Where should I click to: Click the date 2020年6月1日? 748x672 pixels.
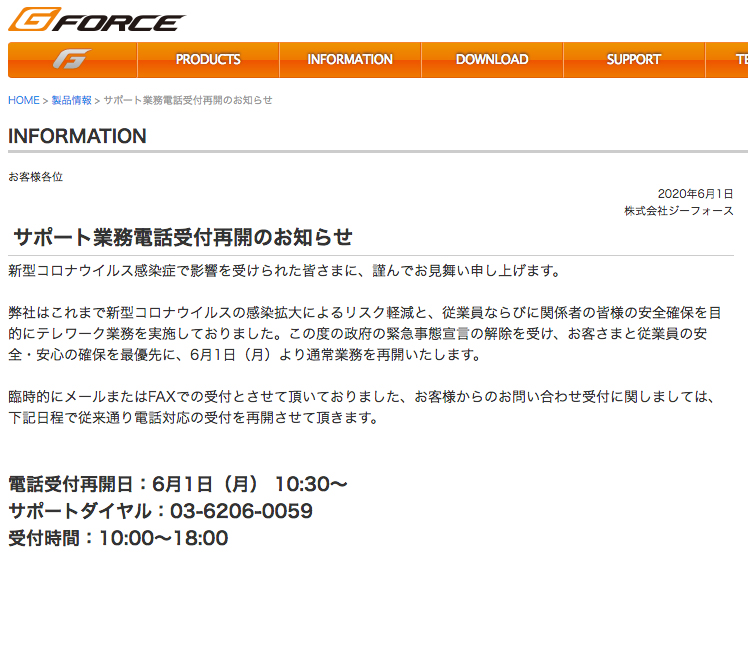(x=695, y=194)
